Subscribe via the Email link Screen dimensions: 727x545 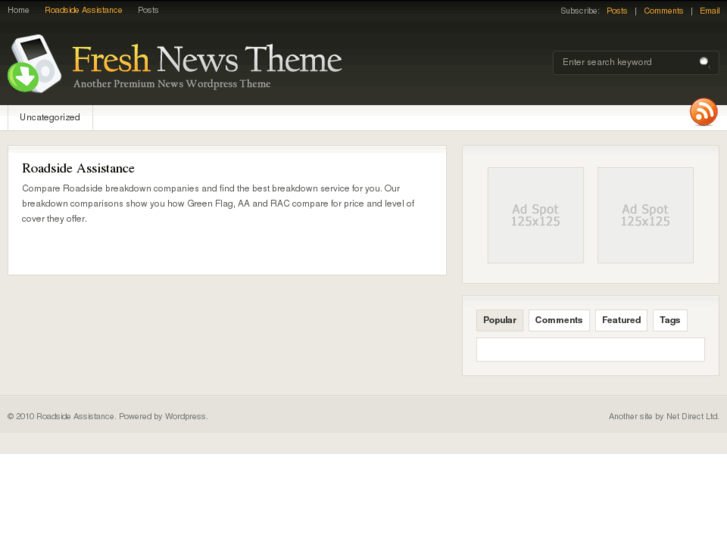pyautogui.click(x=710, y=11)
